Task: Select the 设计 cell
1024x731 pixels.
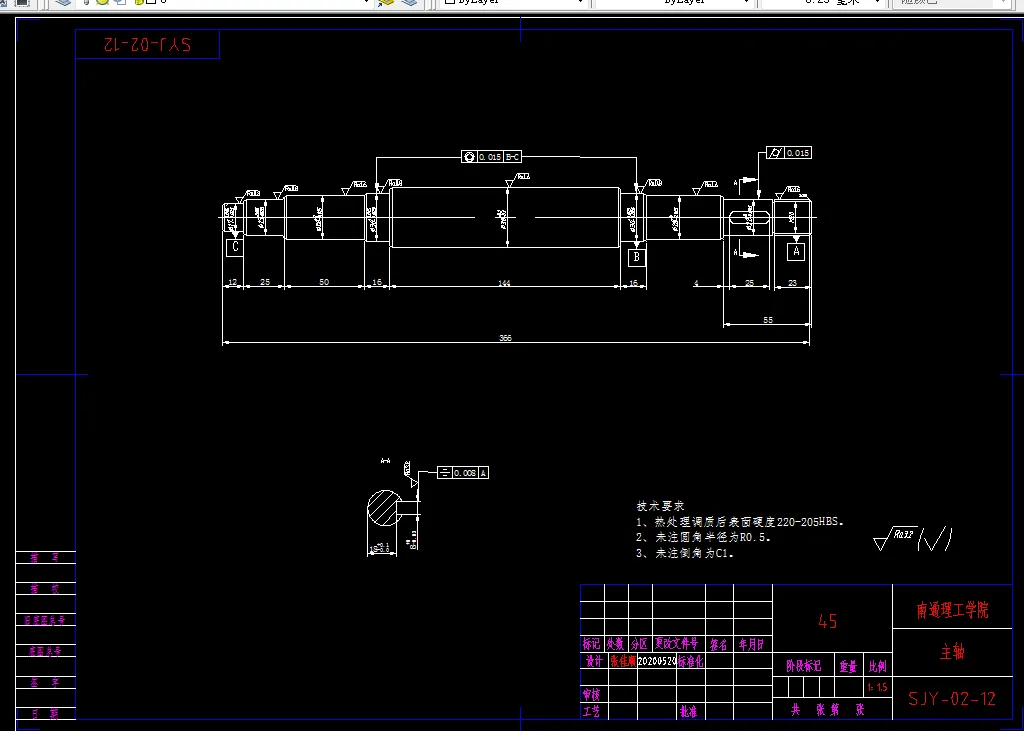Action: click(x=593, y=661)
